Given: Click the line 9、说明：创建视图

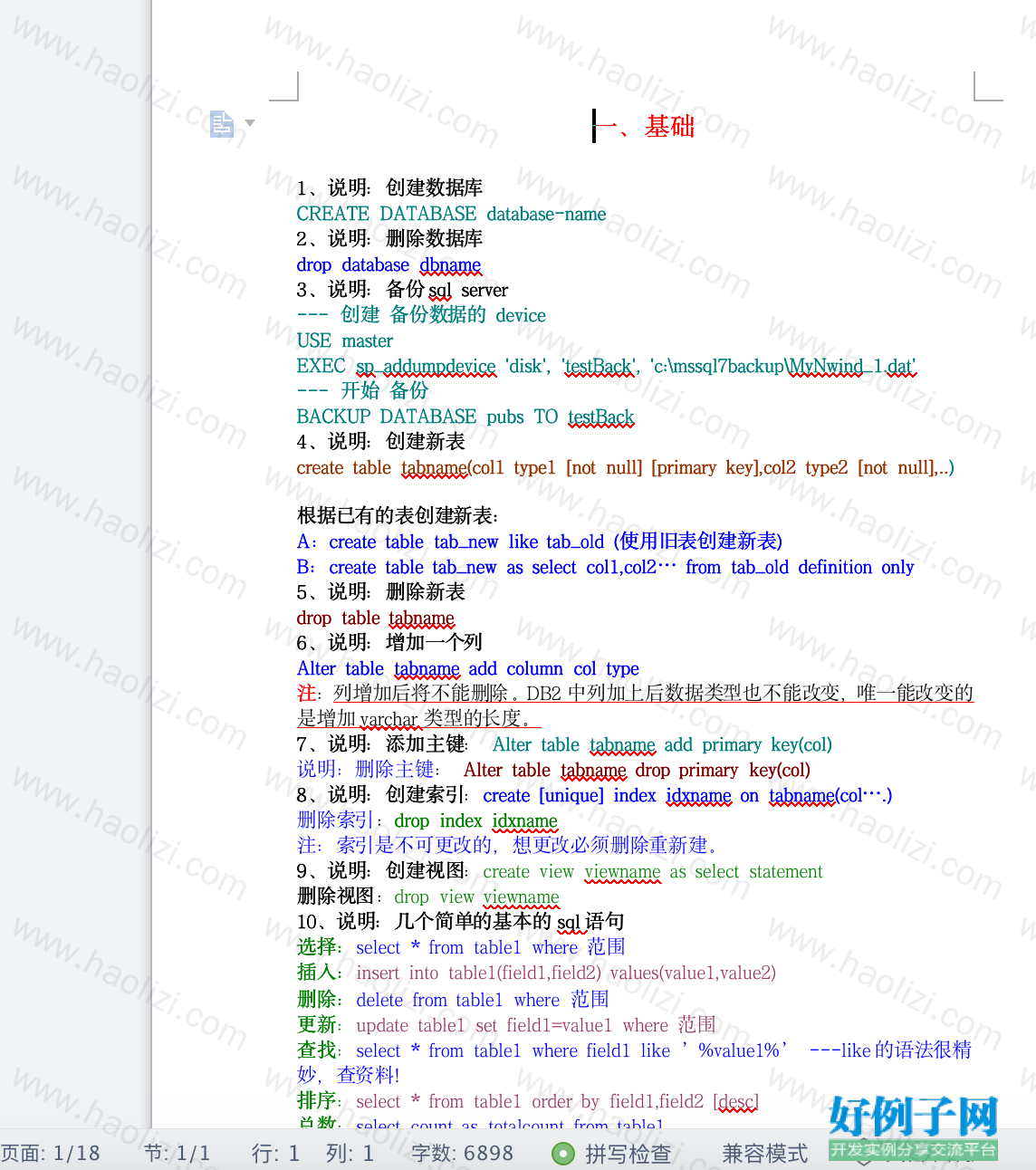Looking at the screenshot, I should 381,871.
